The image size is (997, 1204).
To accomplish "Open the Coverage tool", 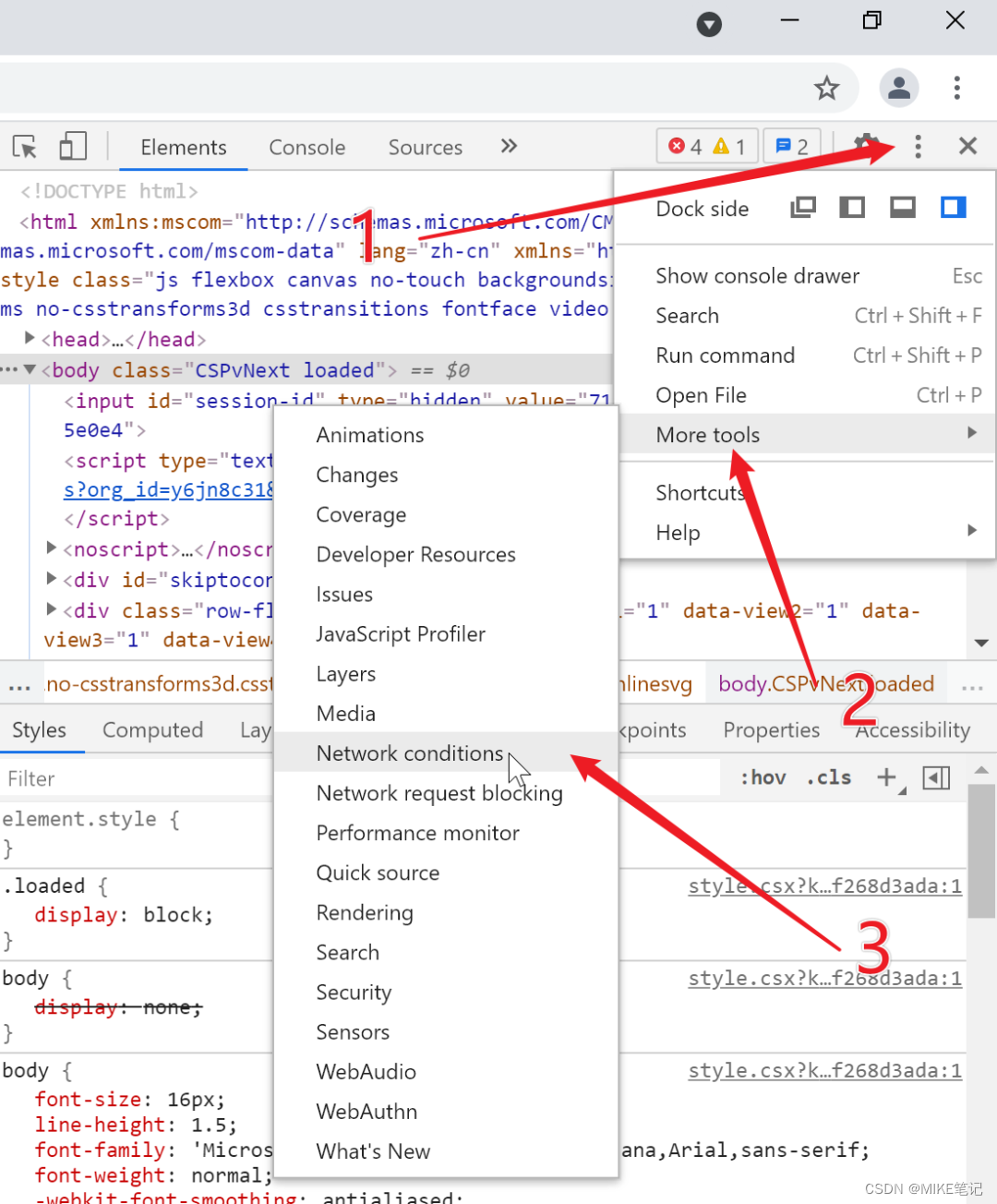I will 446,514.
